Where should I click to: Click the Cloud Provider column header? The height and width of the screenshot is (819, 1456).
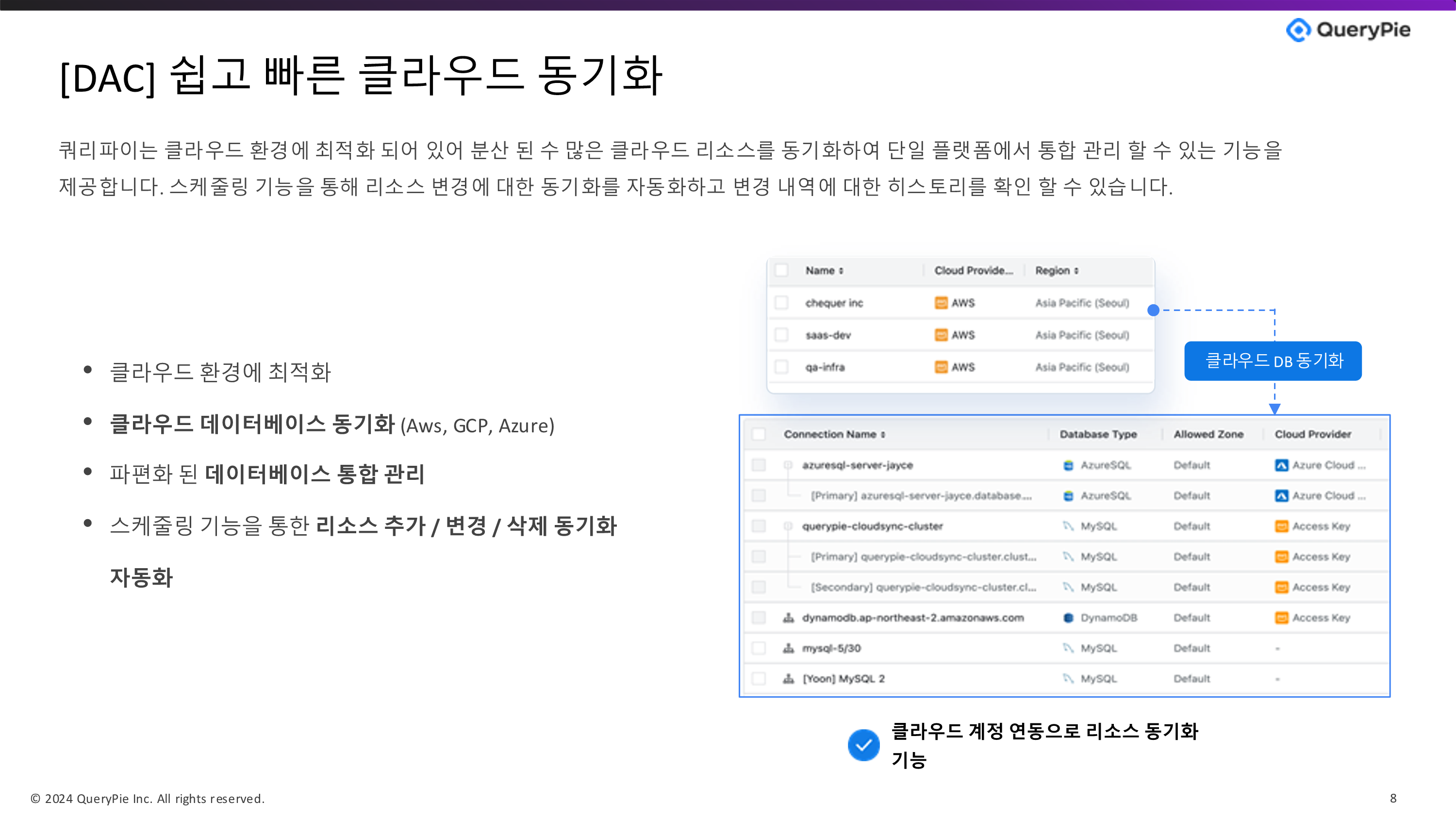click(1312, 434)
